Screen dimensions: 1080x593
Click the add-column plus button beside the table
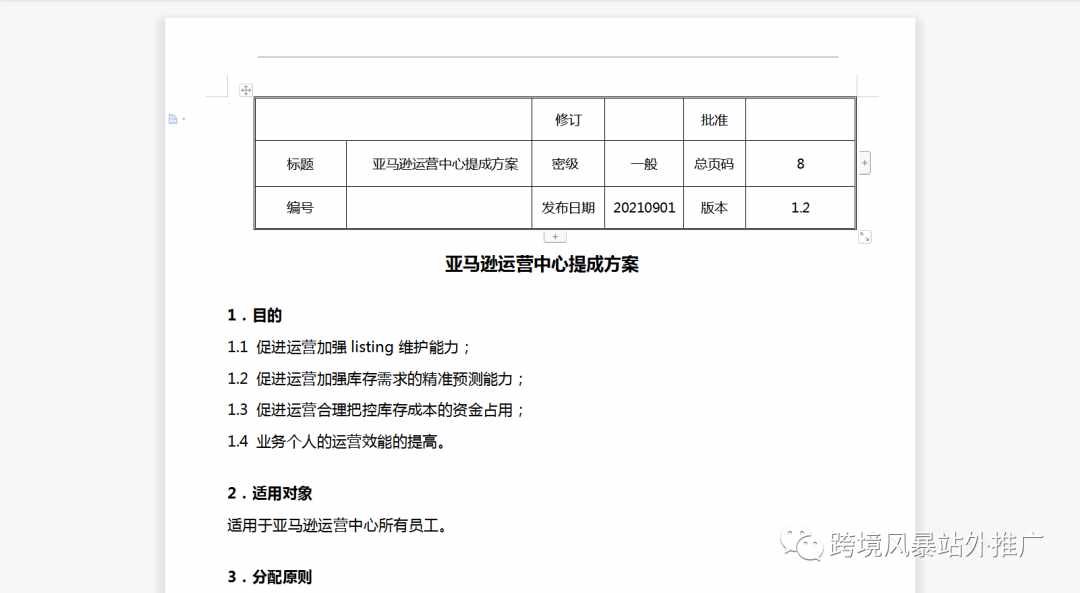[864, 163]
